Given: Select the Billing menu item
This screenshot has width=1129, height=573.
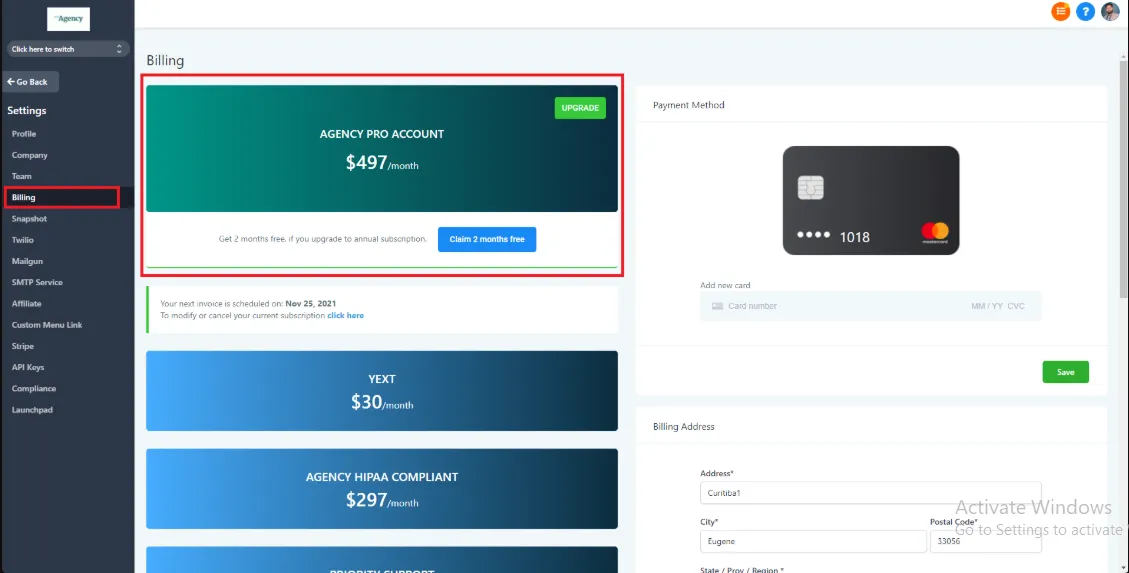Looking at the screenshot, I should (x=61, y=197).
